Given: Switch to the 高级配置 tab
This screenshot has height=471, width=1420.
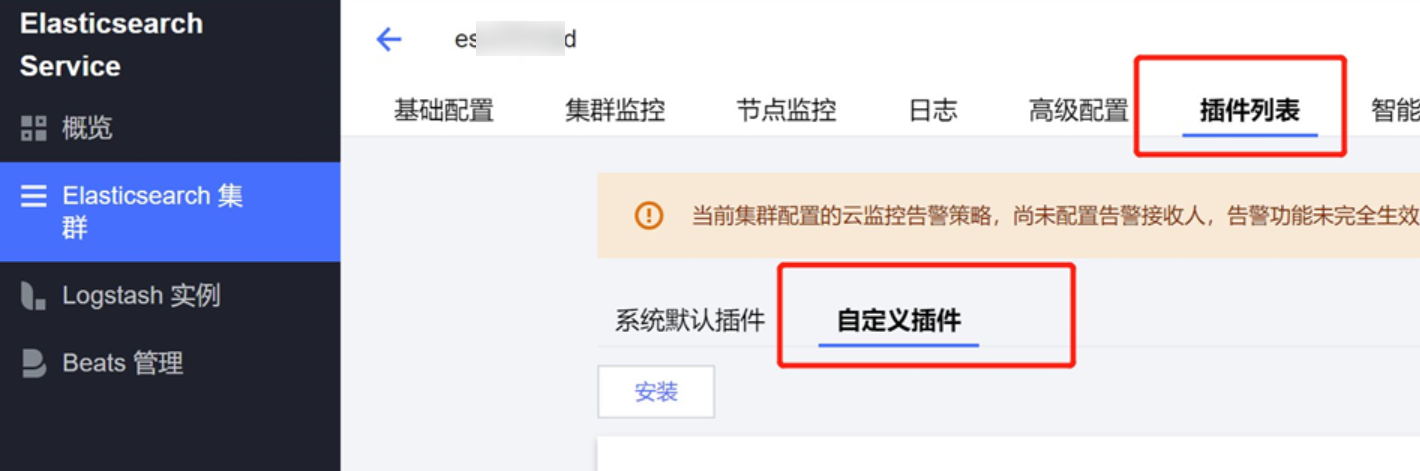Looking at the screenshot, I should click(x=1079, y=110).
